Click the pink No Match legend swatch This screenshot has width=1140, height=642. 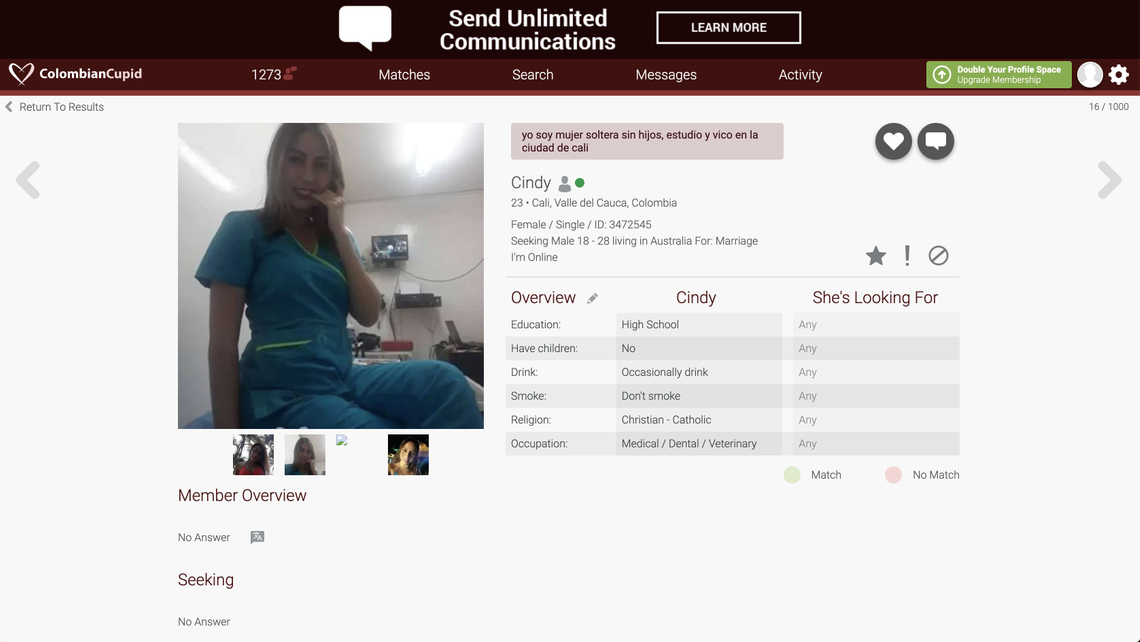(x=893, y=475)
